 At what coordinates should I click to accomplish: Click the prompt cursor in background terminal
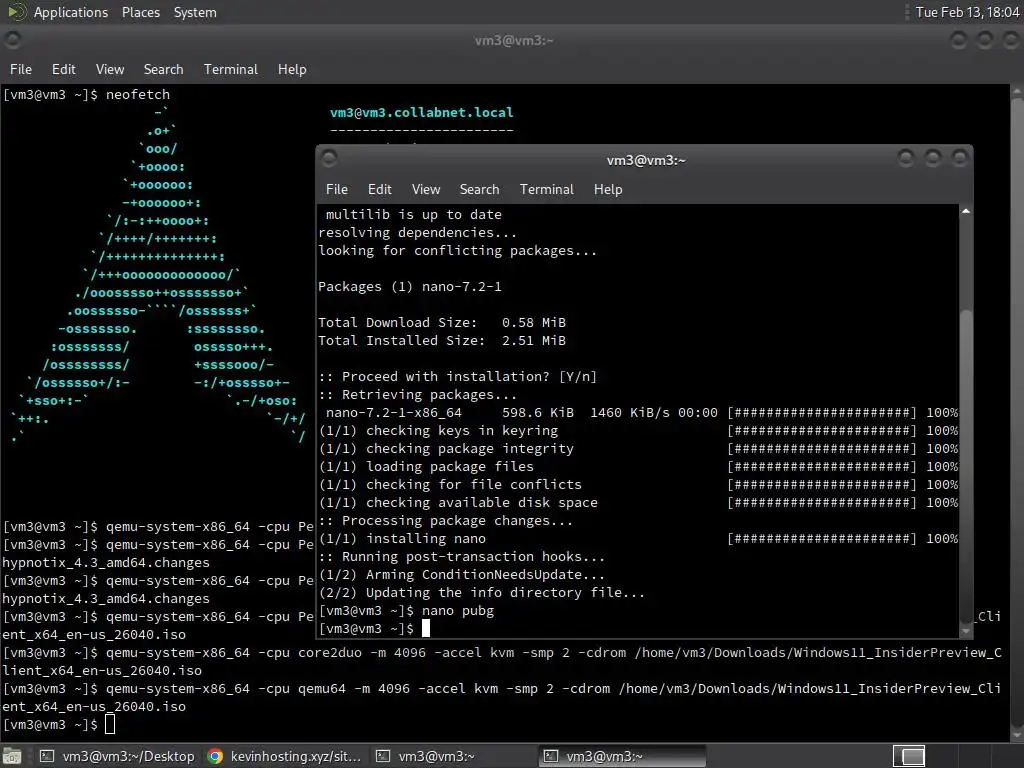110,724
